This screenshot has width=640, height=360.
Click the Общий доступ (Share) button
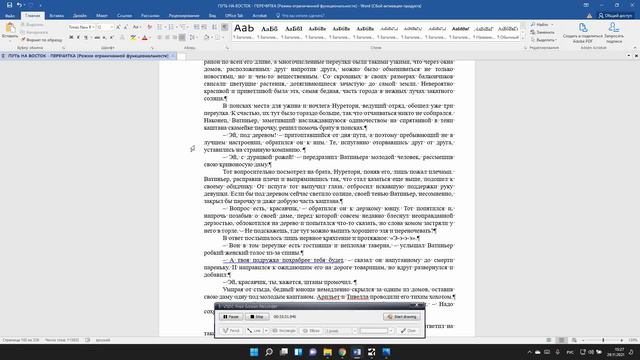615,16
